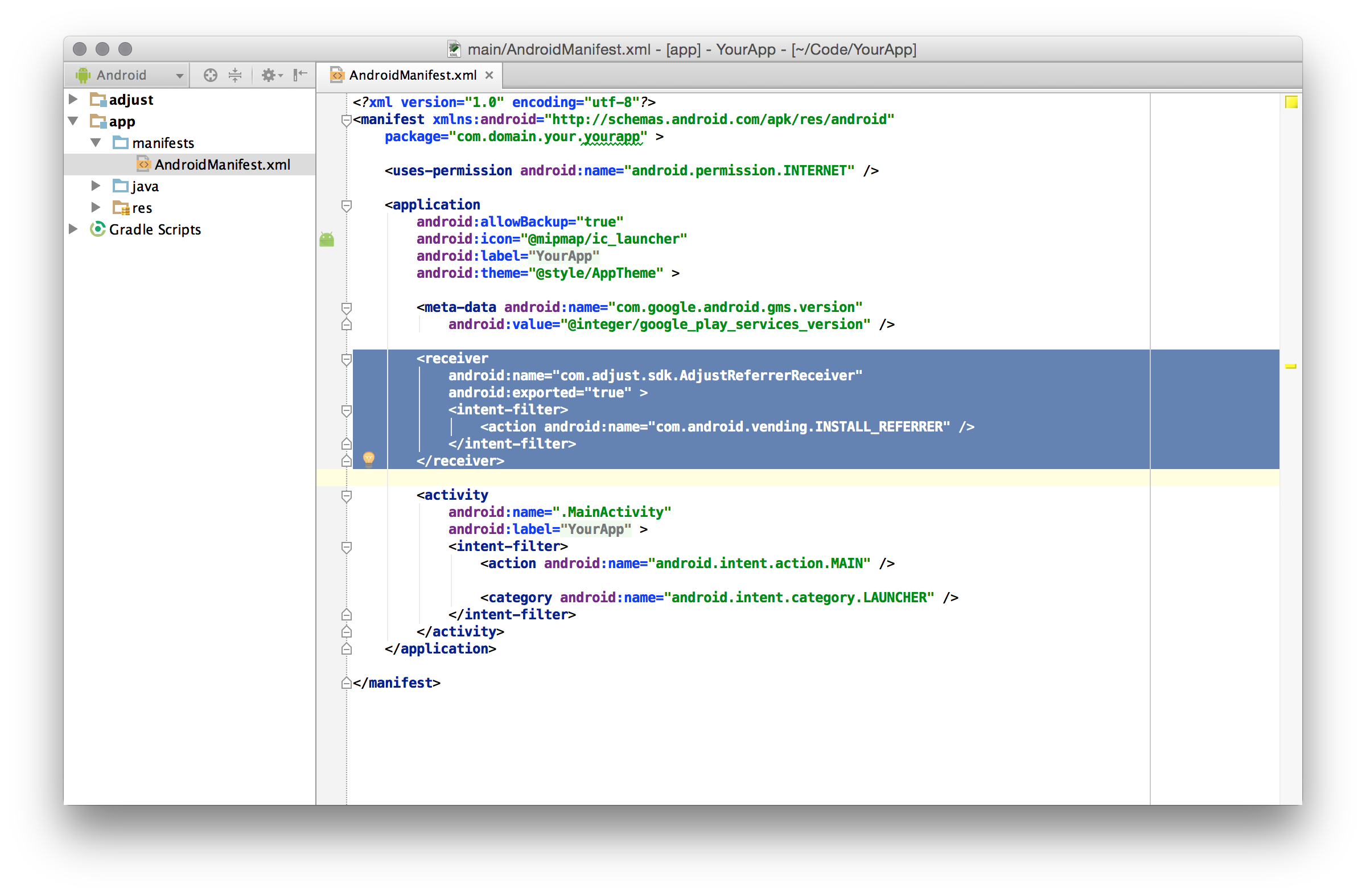
Task: Click the Android gutter icon beside icon attribute
Action: click(327, 239)
